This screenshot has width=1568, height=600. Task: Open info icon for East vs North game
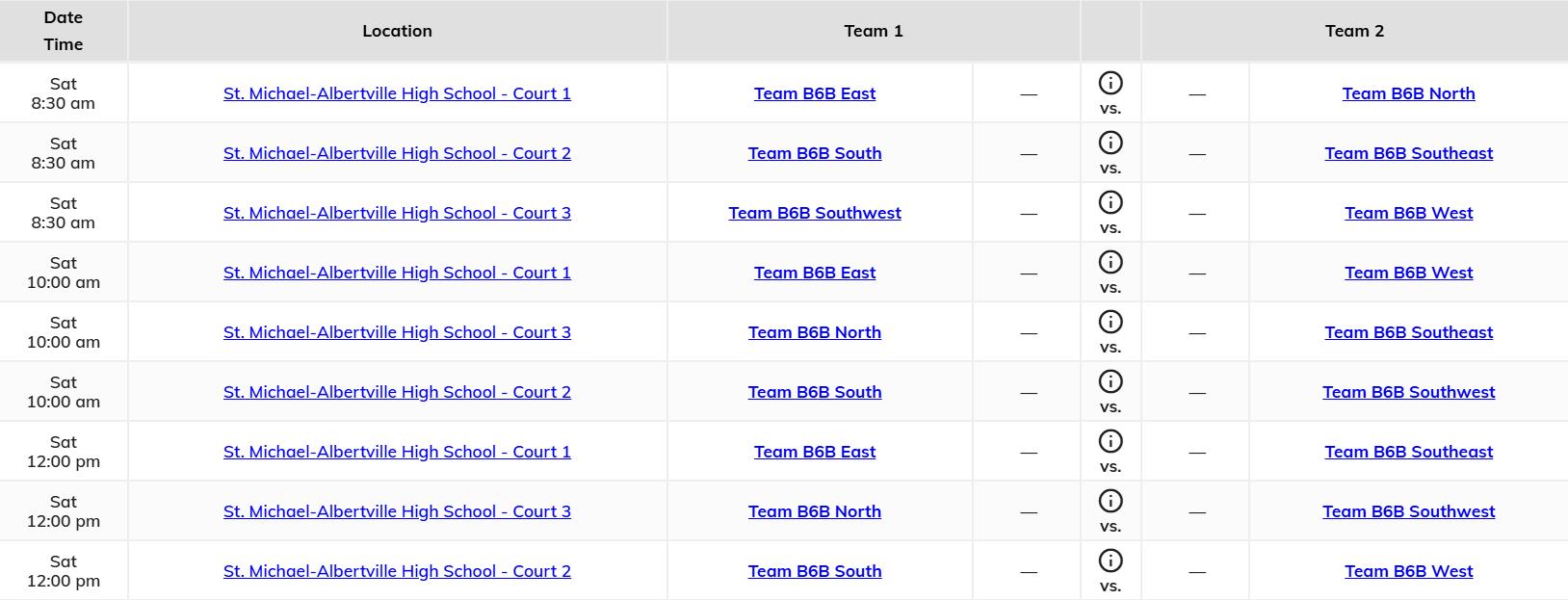point(1111,83)
